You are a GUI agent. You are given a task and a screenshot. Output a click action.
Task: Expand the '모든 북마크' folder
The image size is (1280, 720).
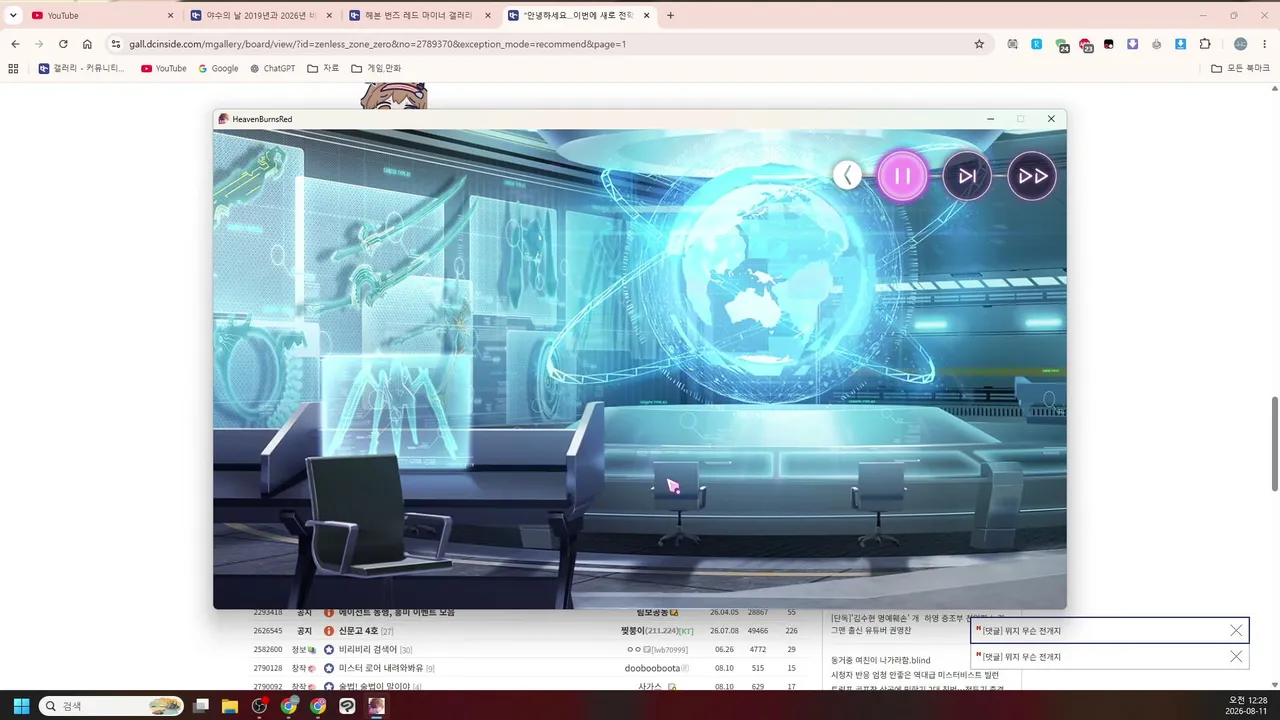pos(1240,68)
